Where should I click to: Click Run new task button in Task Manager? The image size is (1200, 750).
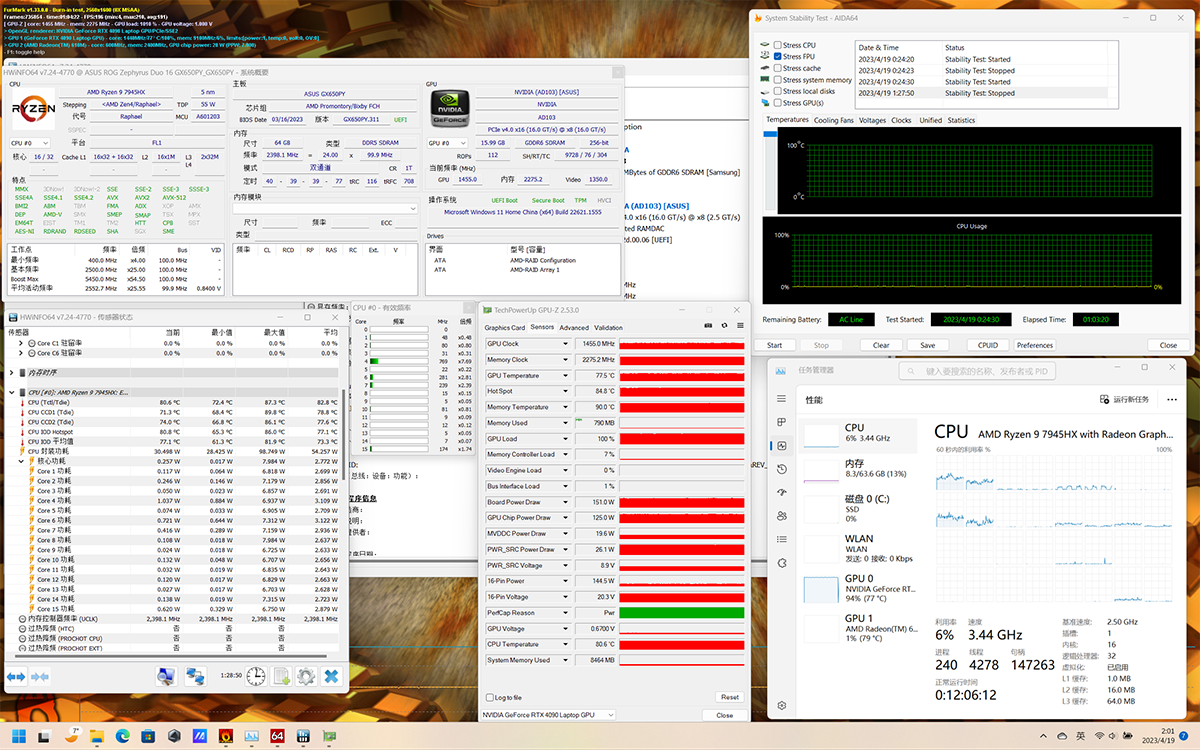(1125, 399)
